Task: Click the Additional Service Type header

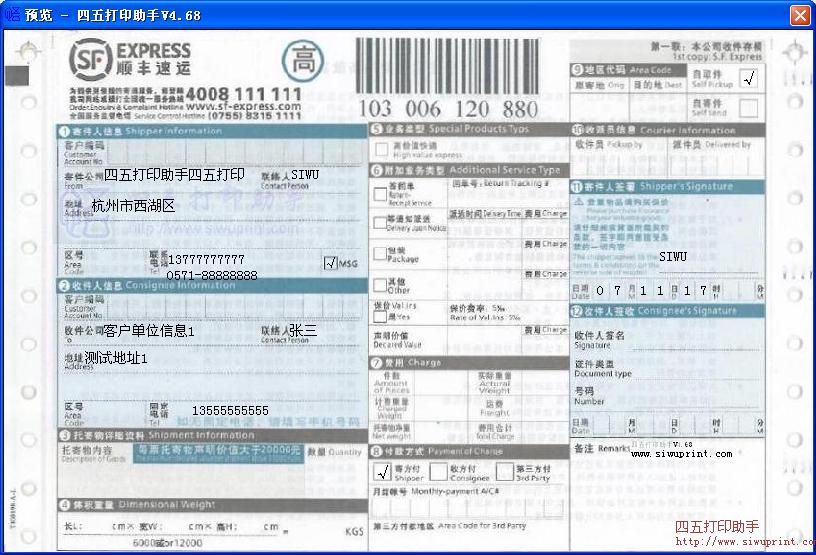Action: click(x=469, y=170)
